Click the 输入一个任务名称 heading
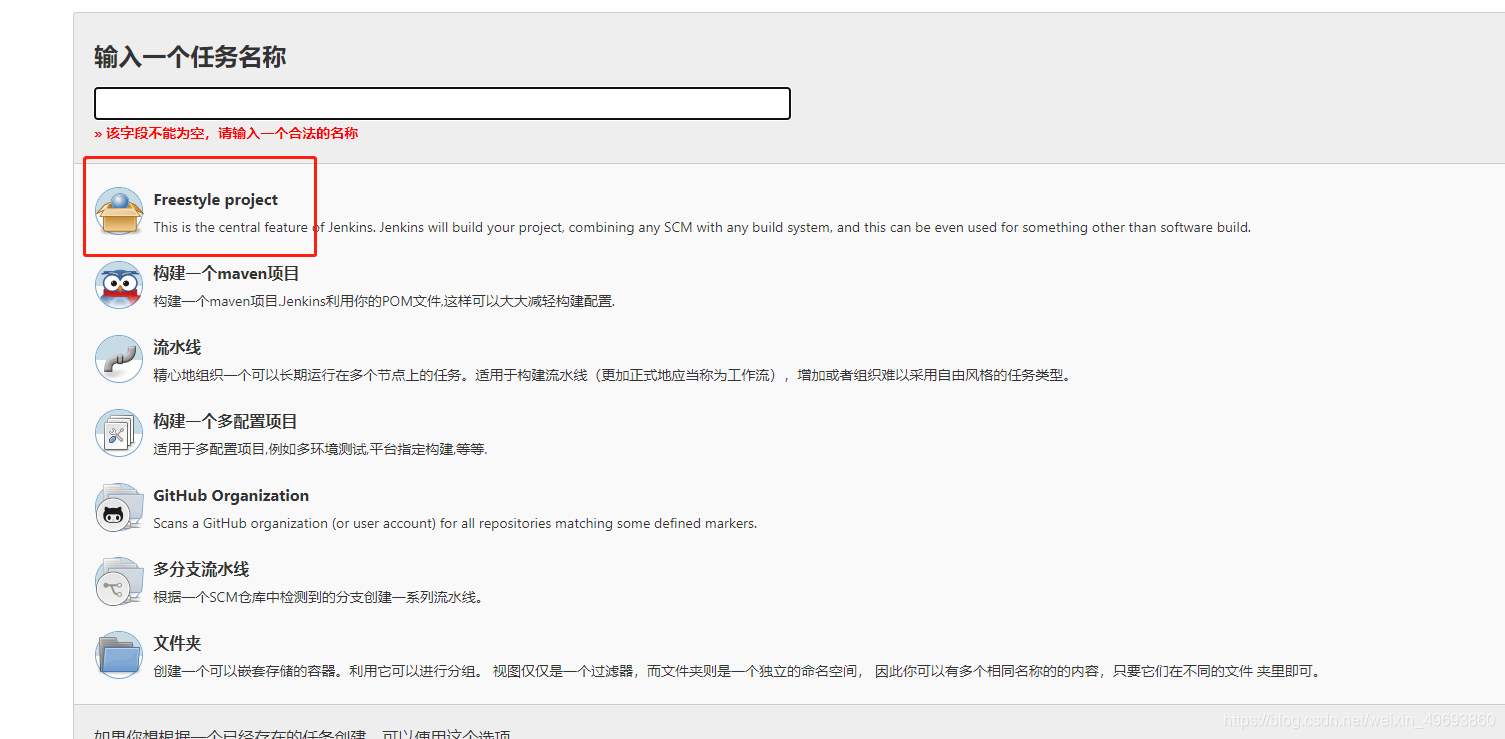The image size is (1505, 739). click(190, 57)
